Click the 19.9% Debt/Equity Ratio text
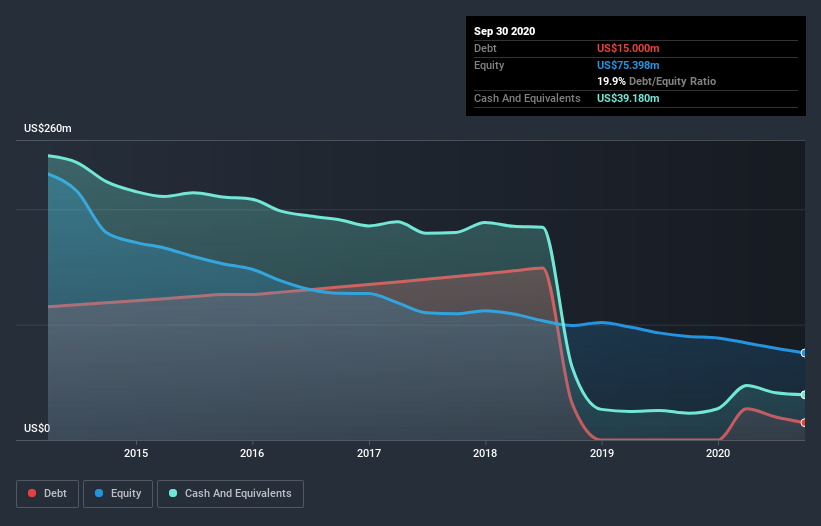This screenshot has width=821, height=526. click(x=657, y=81)
